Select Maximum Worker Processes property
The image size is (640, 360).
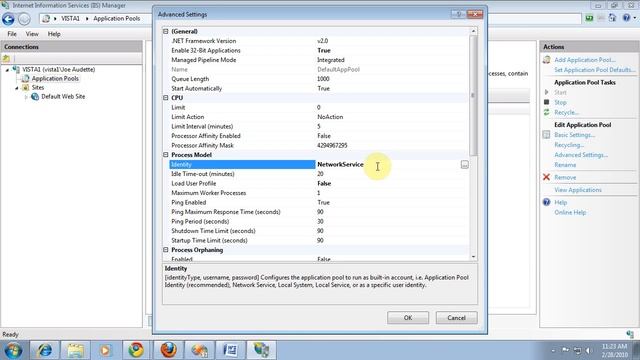319,193
